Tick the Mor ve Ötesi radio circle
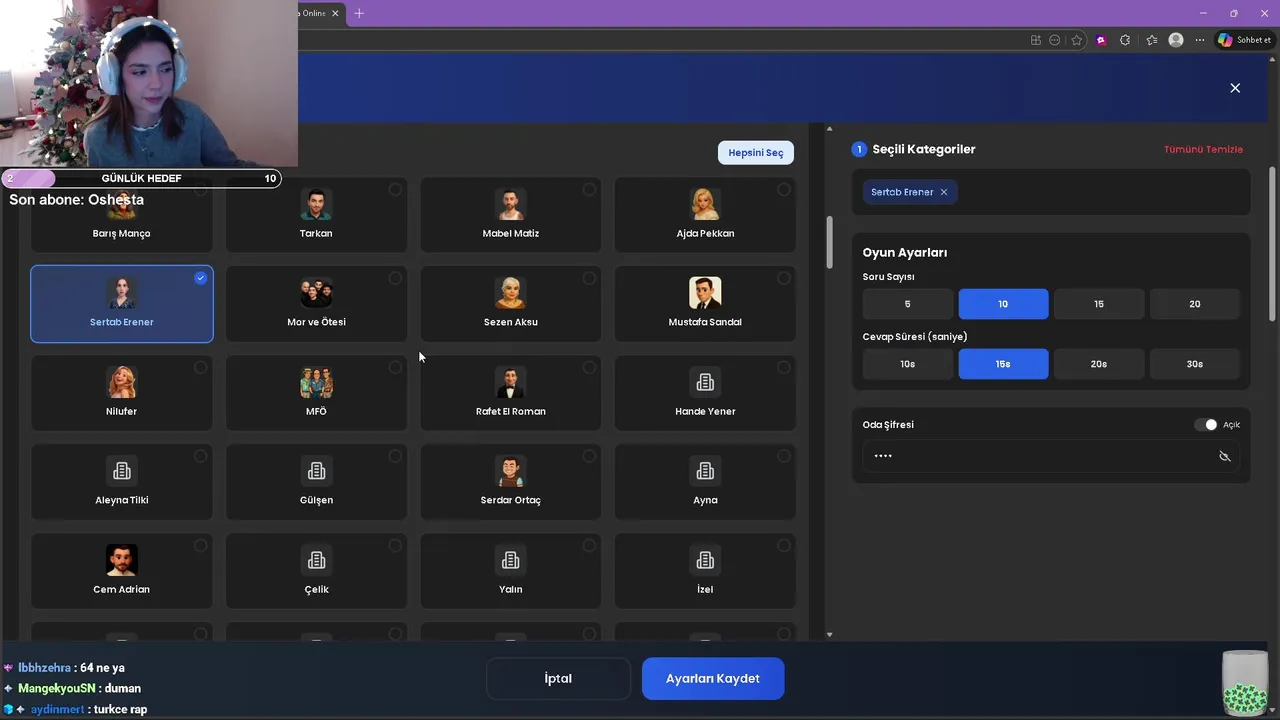The image size is (1280, 720). (x=395, y=278)
